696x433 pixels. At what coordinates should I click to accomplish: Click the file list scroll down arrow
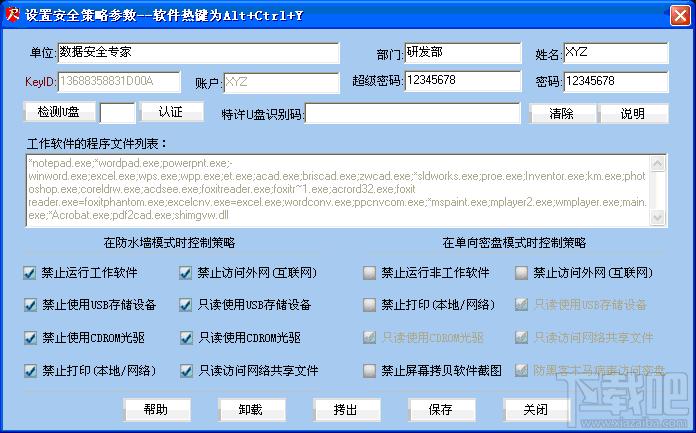click(657, 218)
